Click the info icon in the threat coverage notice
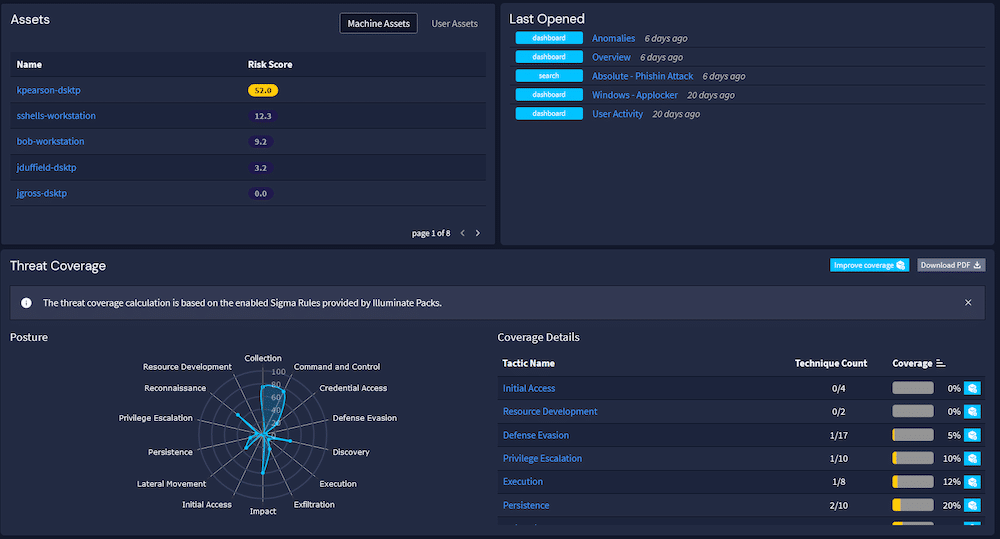 [x=26, y=302]
